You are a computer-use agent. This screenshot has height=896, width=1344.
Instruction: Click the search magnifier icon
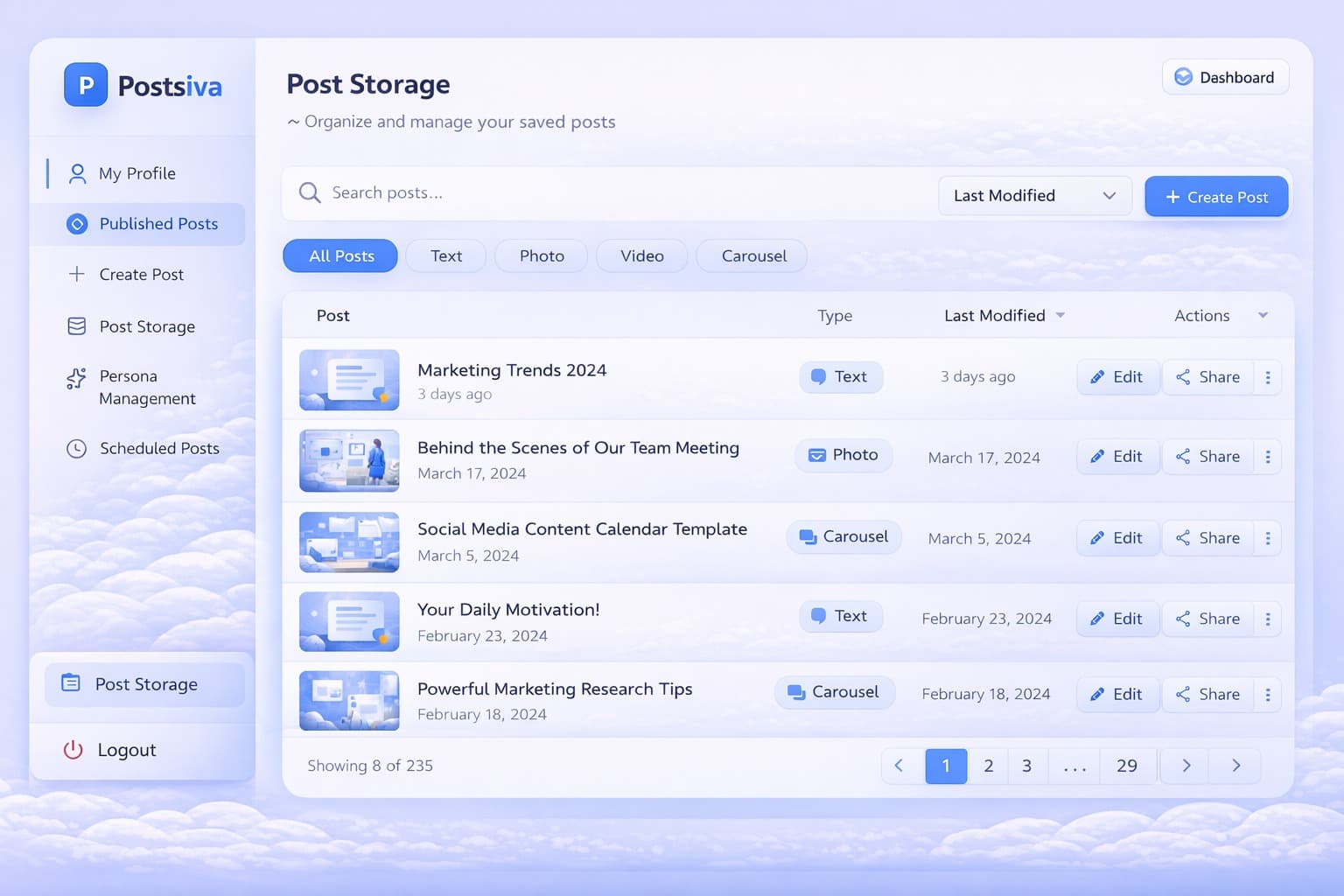[309, 192]
